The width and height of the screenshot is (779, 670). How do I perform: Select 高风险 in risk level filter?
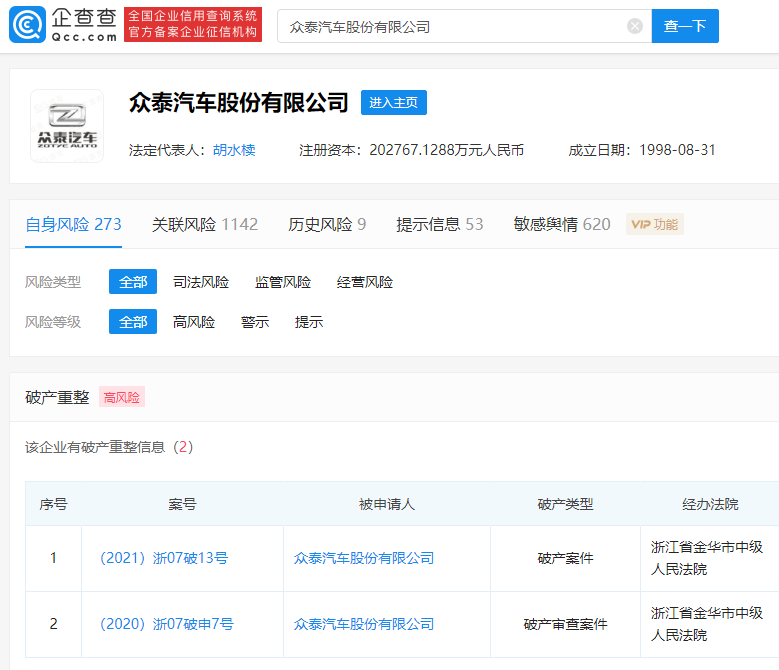pos(194,322)
